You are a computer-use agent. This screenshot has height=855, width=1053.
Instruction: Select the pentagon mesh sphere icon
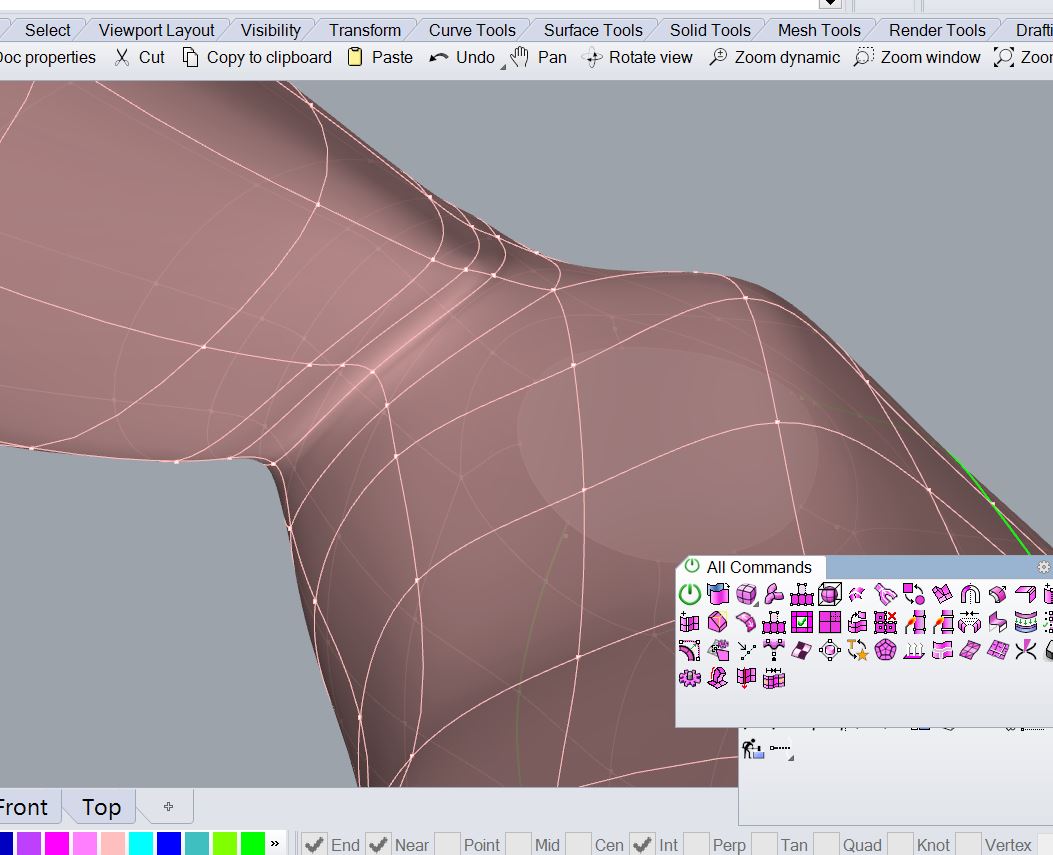pyautogui.click(x=885, y=651)
